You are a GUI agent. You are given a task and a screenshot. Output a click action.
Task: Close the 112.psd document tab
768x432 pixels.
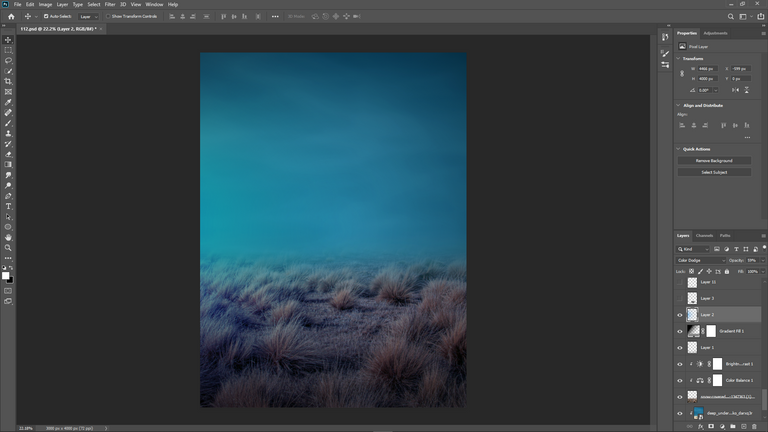click(x=101, y=29)
